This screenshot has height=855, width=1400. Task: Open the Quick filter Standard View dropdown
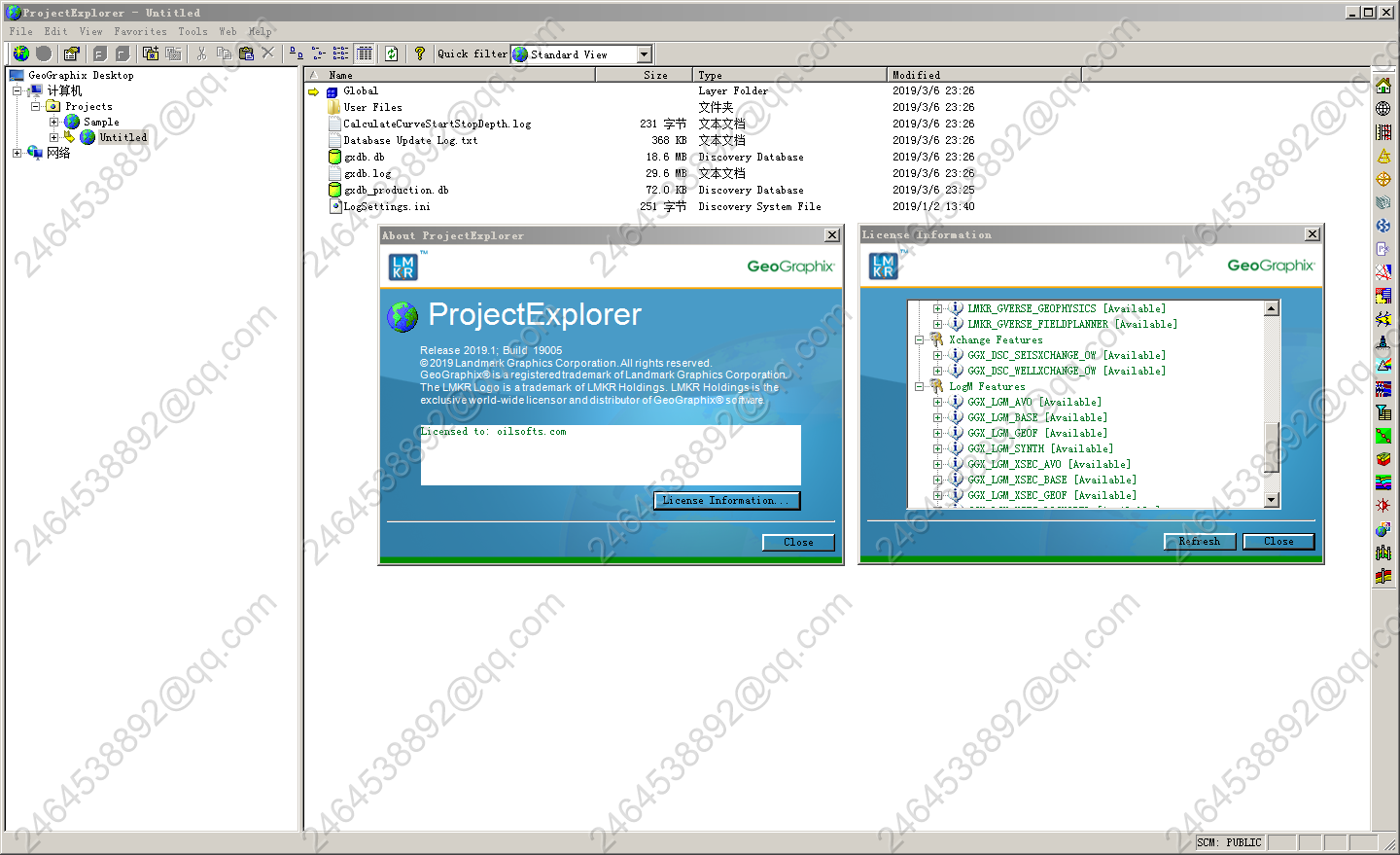pos(644,54)
